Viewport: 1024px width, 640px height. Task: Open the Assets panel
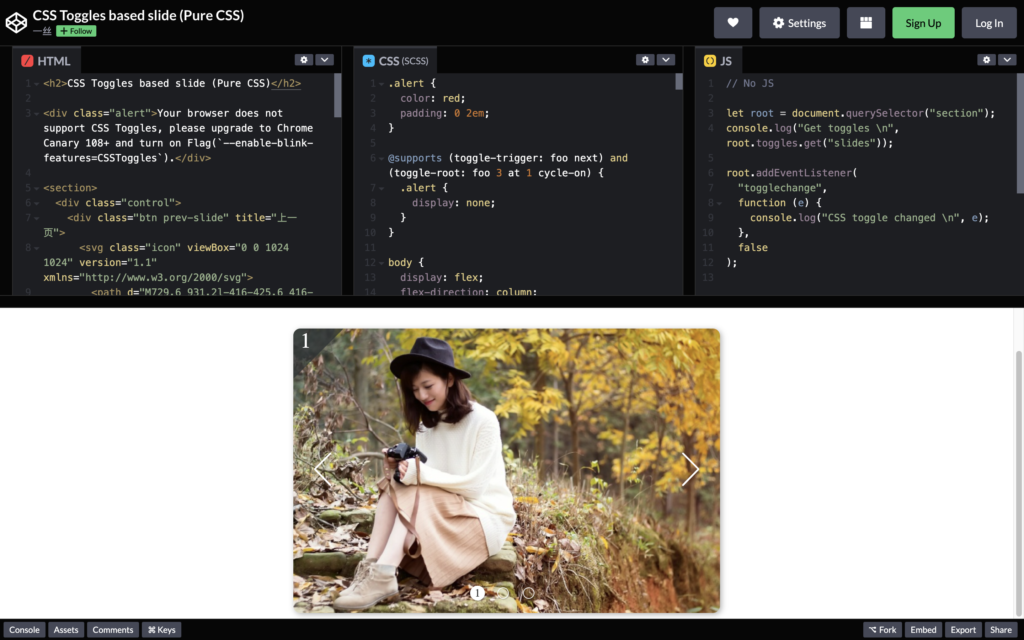(x=66, y=630)
